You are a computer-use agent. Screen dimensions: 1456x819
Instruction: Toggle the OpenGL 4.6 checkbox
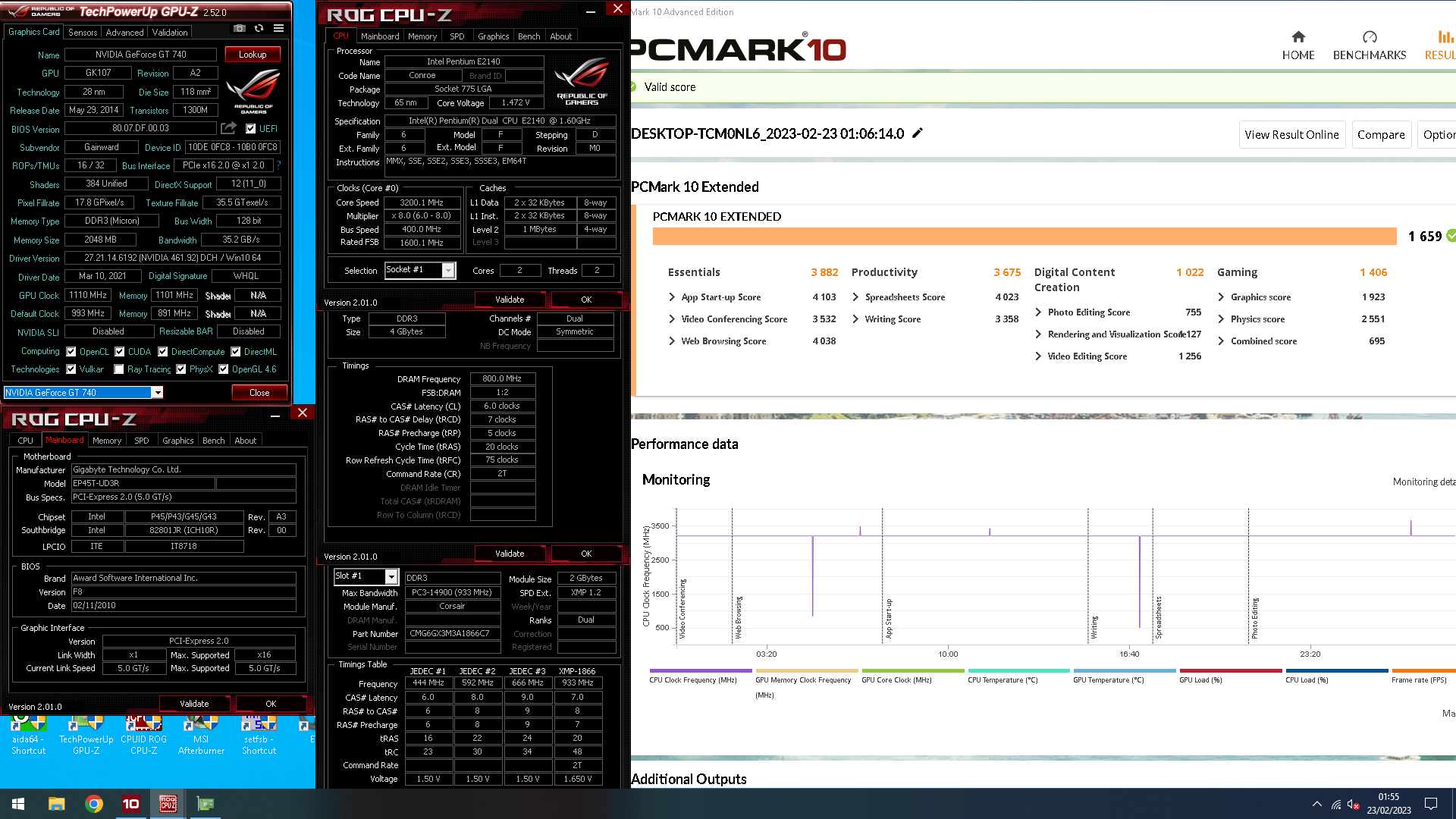(224, 369)
